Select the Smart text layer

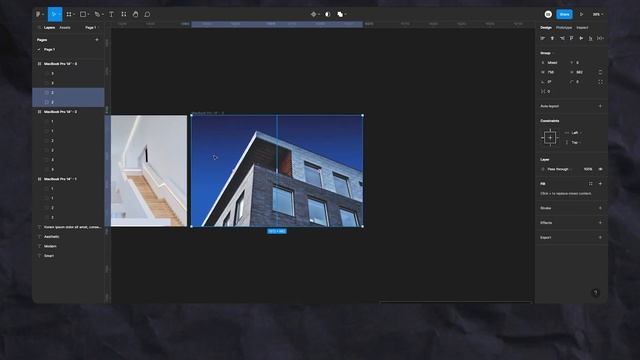point(49,256)
